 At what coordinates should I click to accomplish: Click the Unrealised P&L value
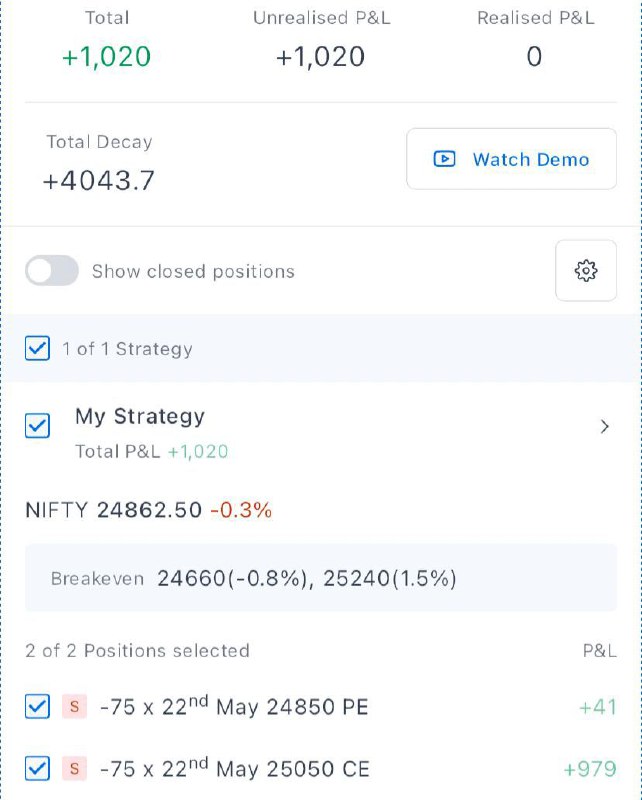click(x=320, y=56)
